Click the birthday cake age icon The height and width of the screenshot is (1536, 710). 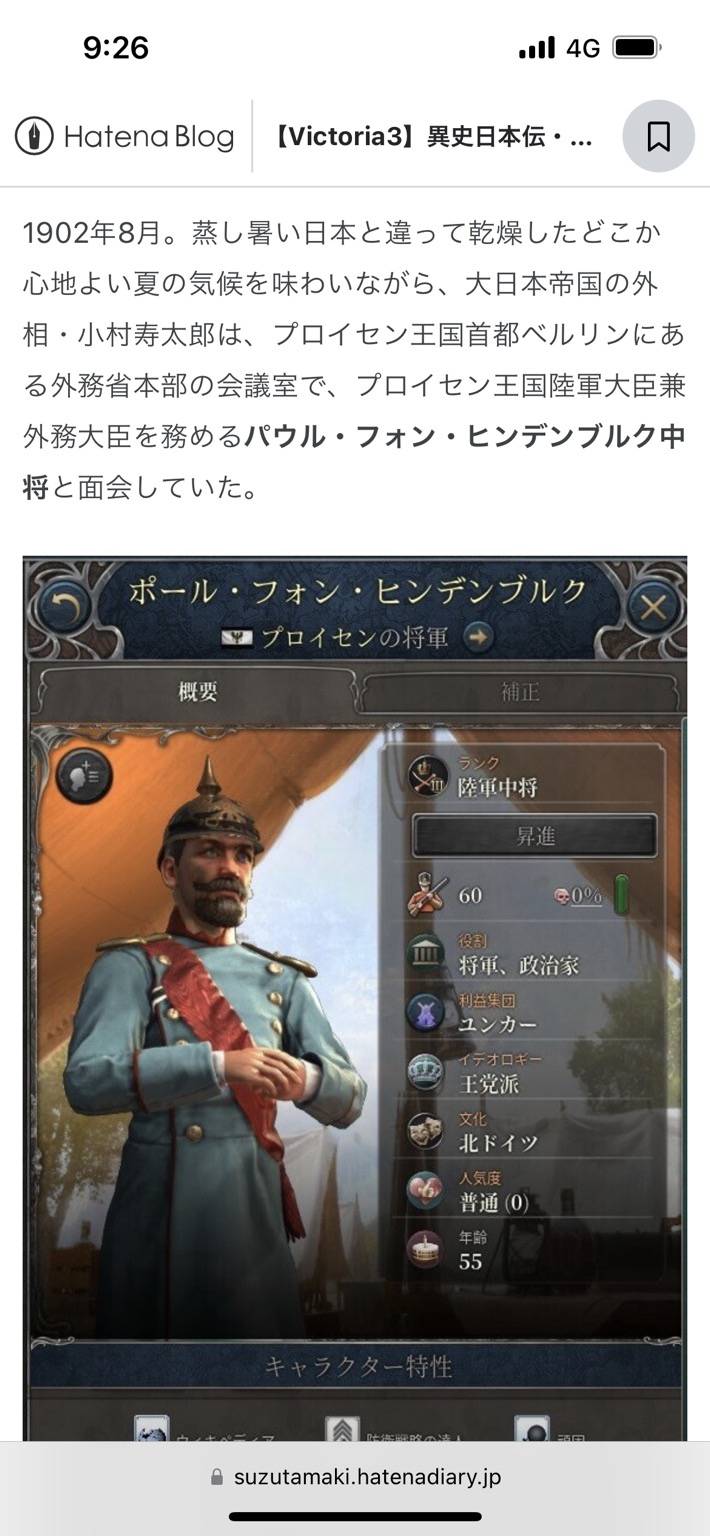pos(425,1248)
